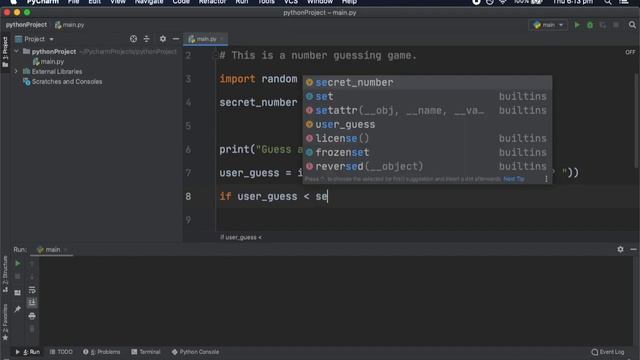Click line number 9 in the gutter
640x360 pixels.
click(x=188, y=220)
